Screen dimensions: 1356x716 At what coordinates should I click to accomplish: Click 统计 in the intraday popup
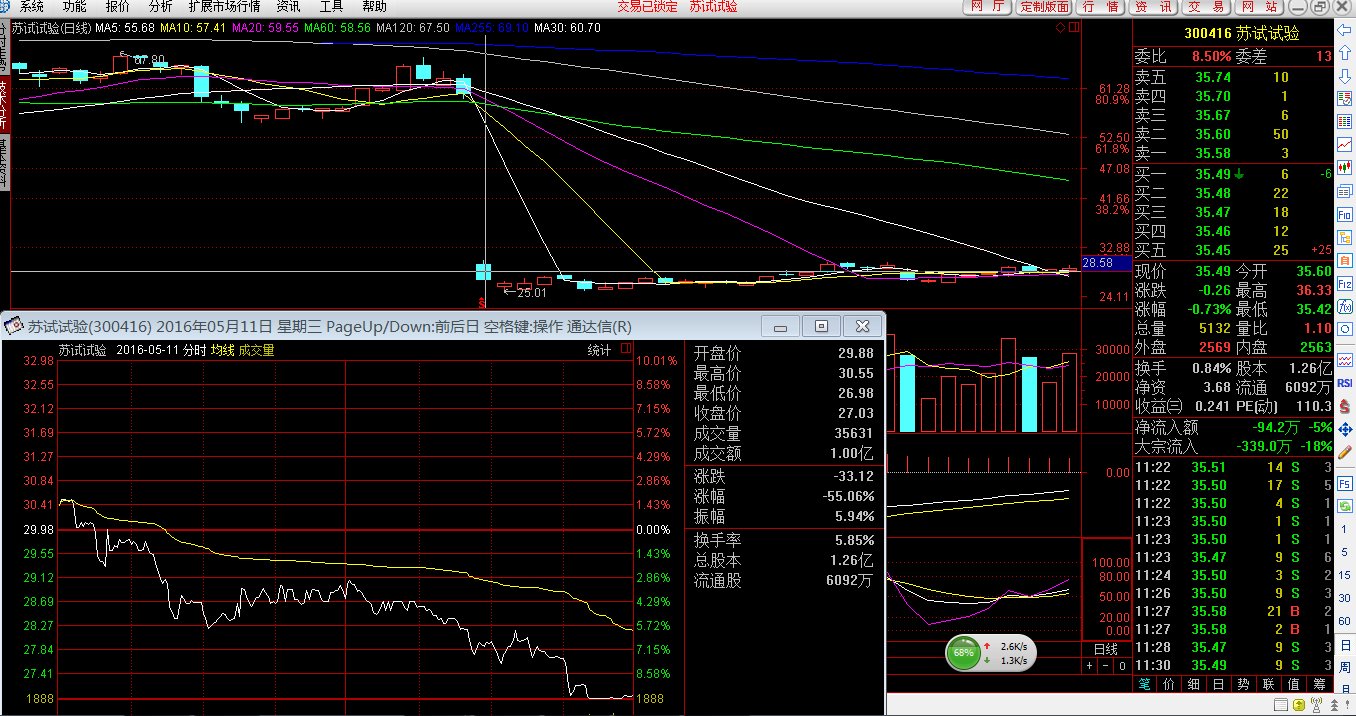click(598, 350)
